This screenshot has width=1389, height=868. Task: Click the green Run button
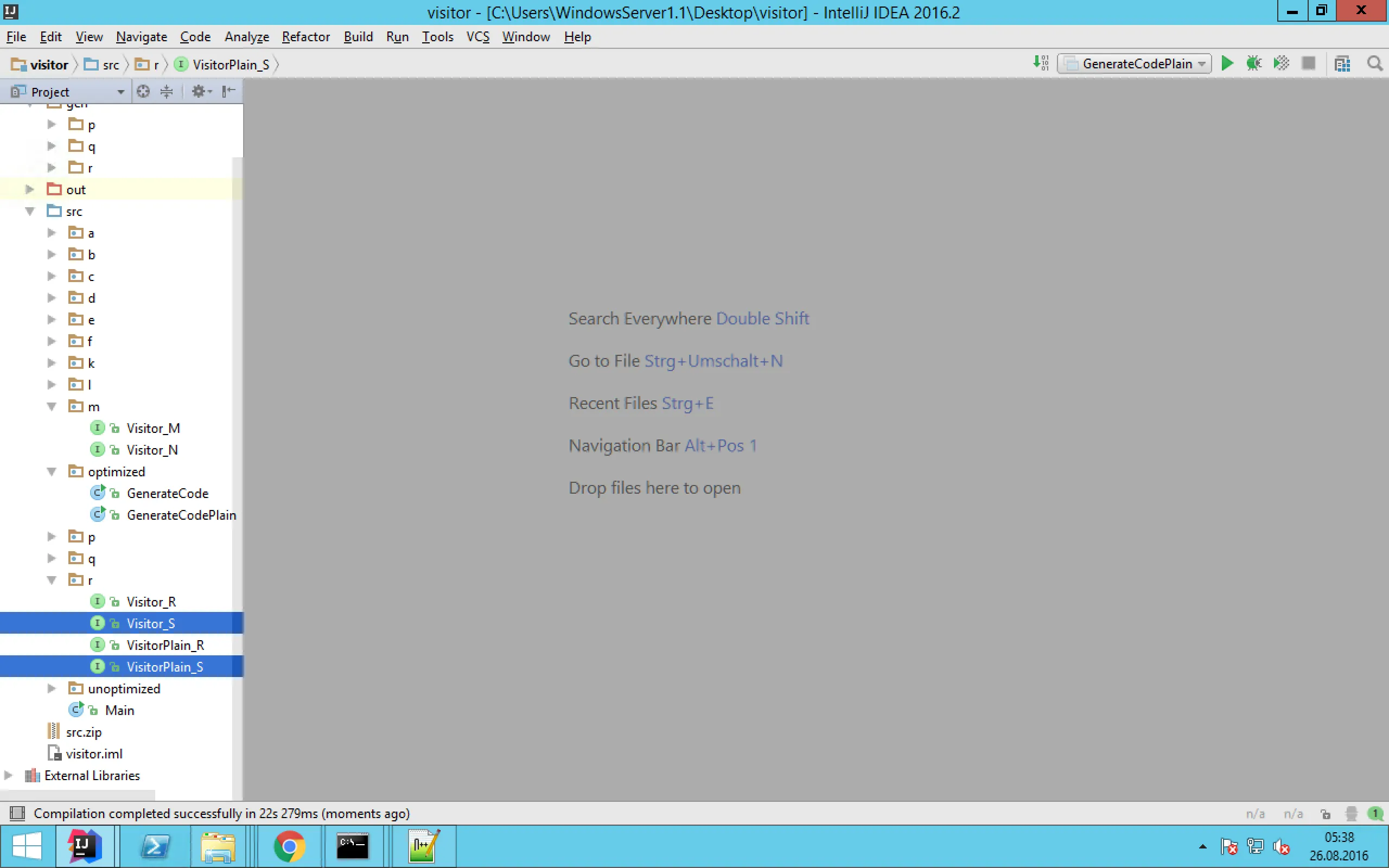pos(1227,63)
